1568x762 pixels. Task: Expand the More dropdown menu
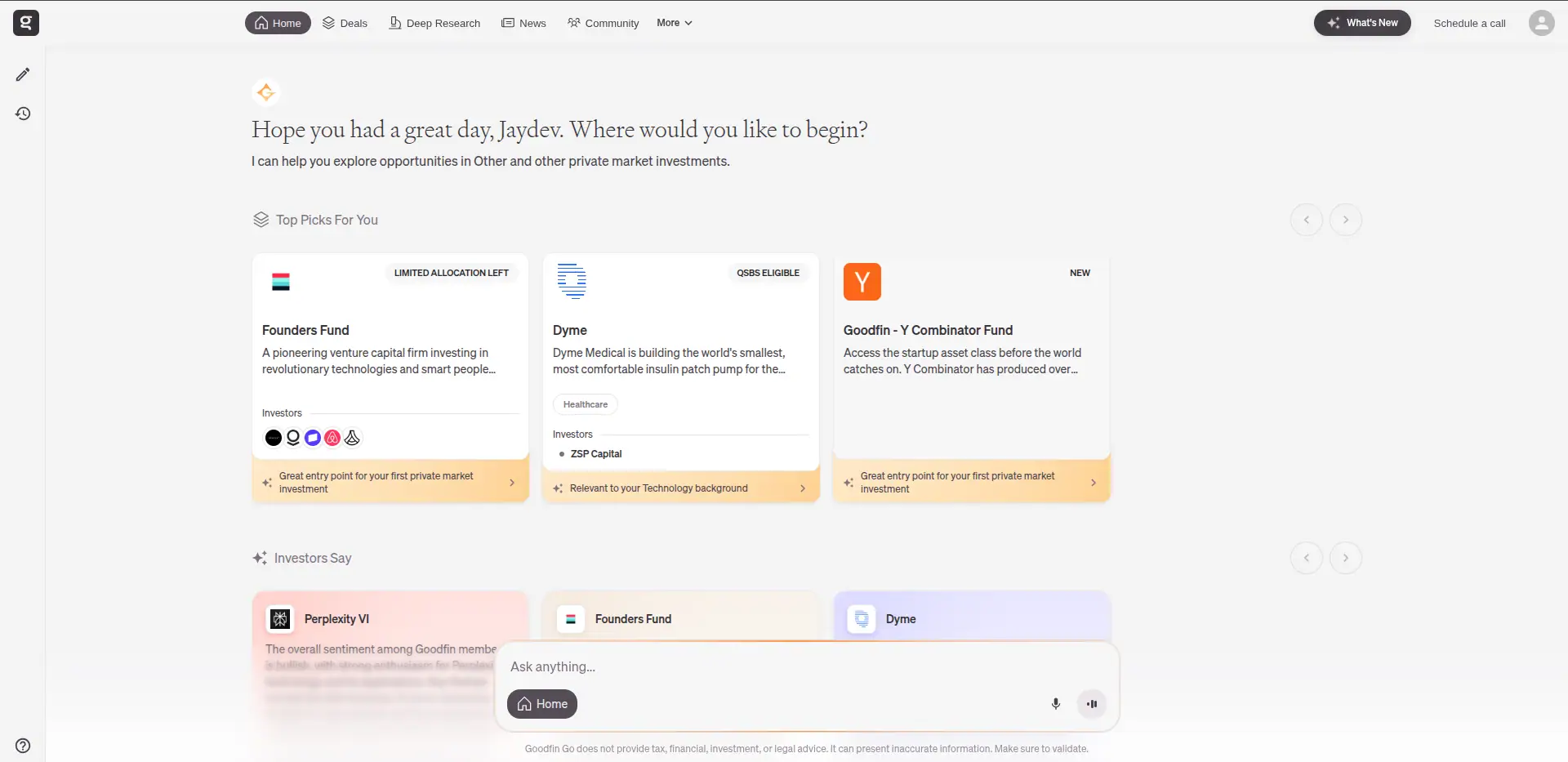(675, 23)
